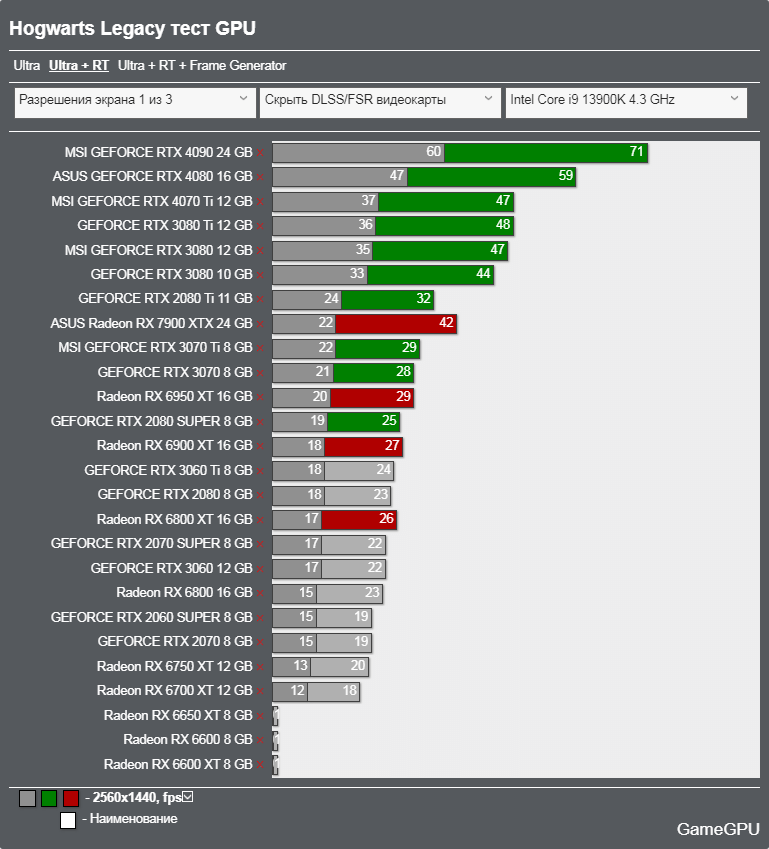The width and height of the screenshot is (769, 849).
Task: Click the MSI GEFORCE RTX 4090 24 GB label
Action: (x=158, y=153)
